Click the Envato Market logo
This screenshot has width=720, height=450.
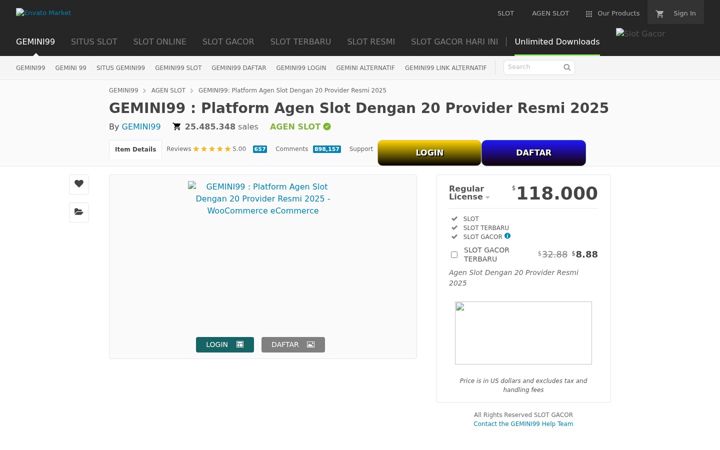click(x=43, y=13)
